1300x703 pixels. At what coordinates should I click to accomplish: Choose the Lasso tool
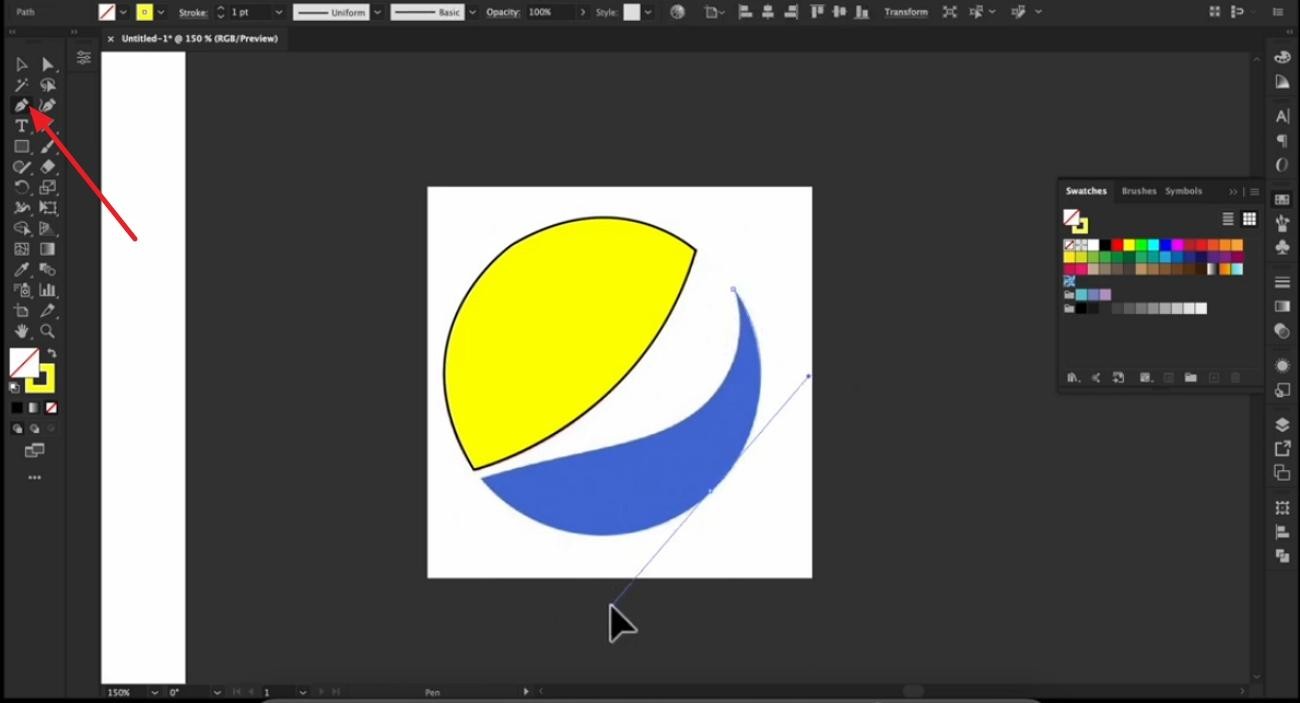tap(47, 85)
